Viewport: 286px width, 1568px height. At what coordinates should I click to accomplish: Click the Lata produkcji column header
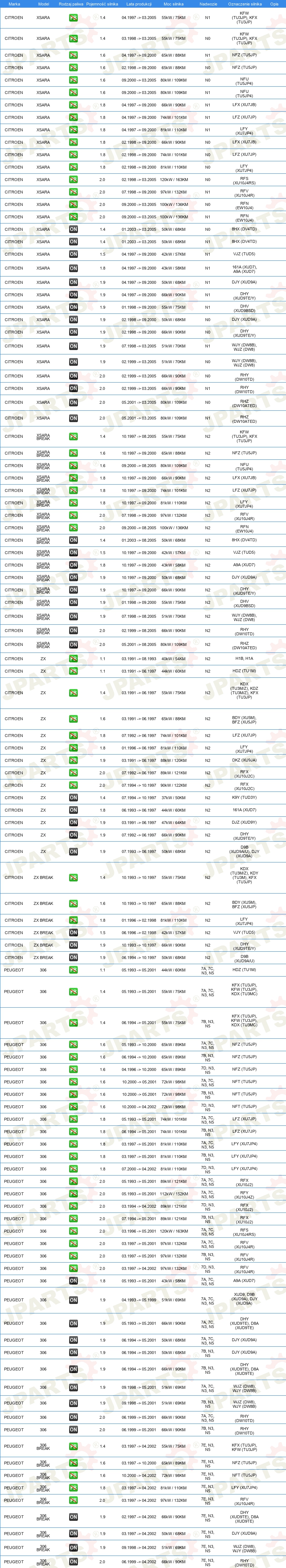(x=139, y=4)
